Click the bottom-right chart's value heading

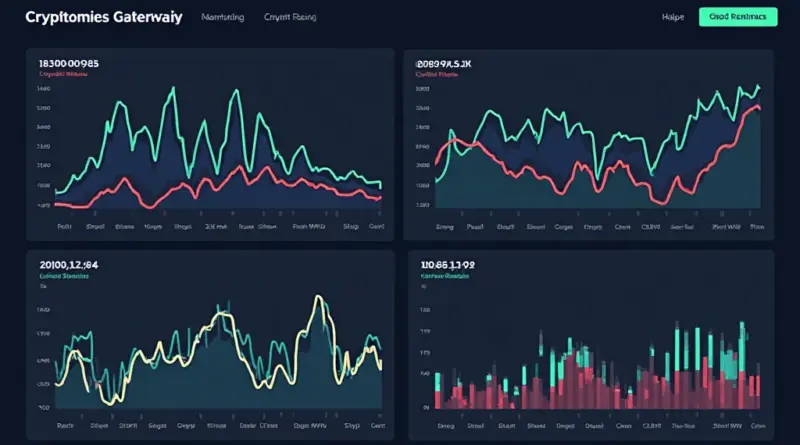click(x=449, y=265)
